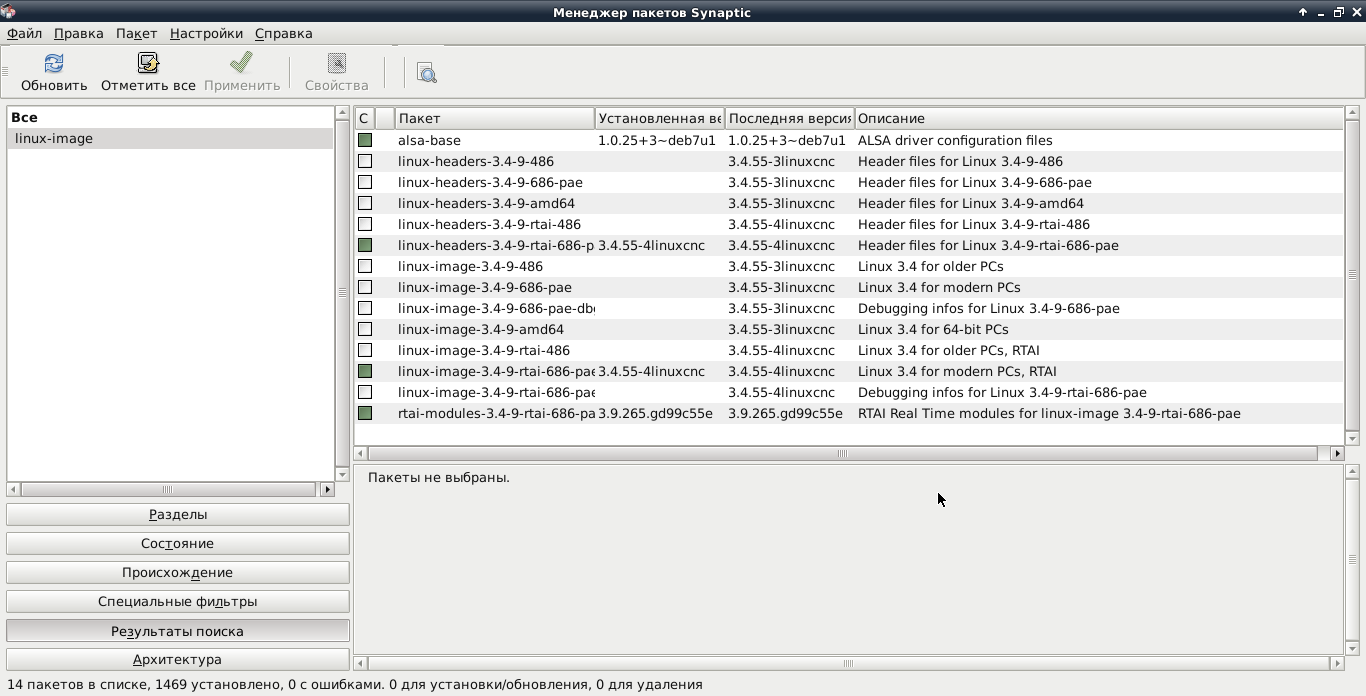Click the Отметить все toolbar icon
Image resolution: width=1366 pixels, height=696 pixels.
tap(148, 63)
